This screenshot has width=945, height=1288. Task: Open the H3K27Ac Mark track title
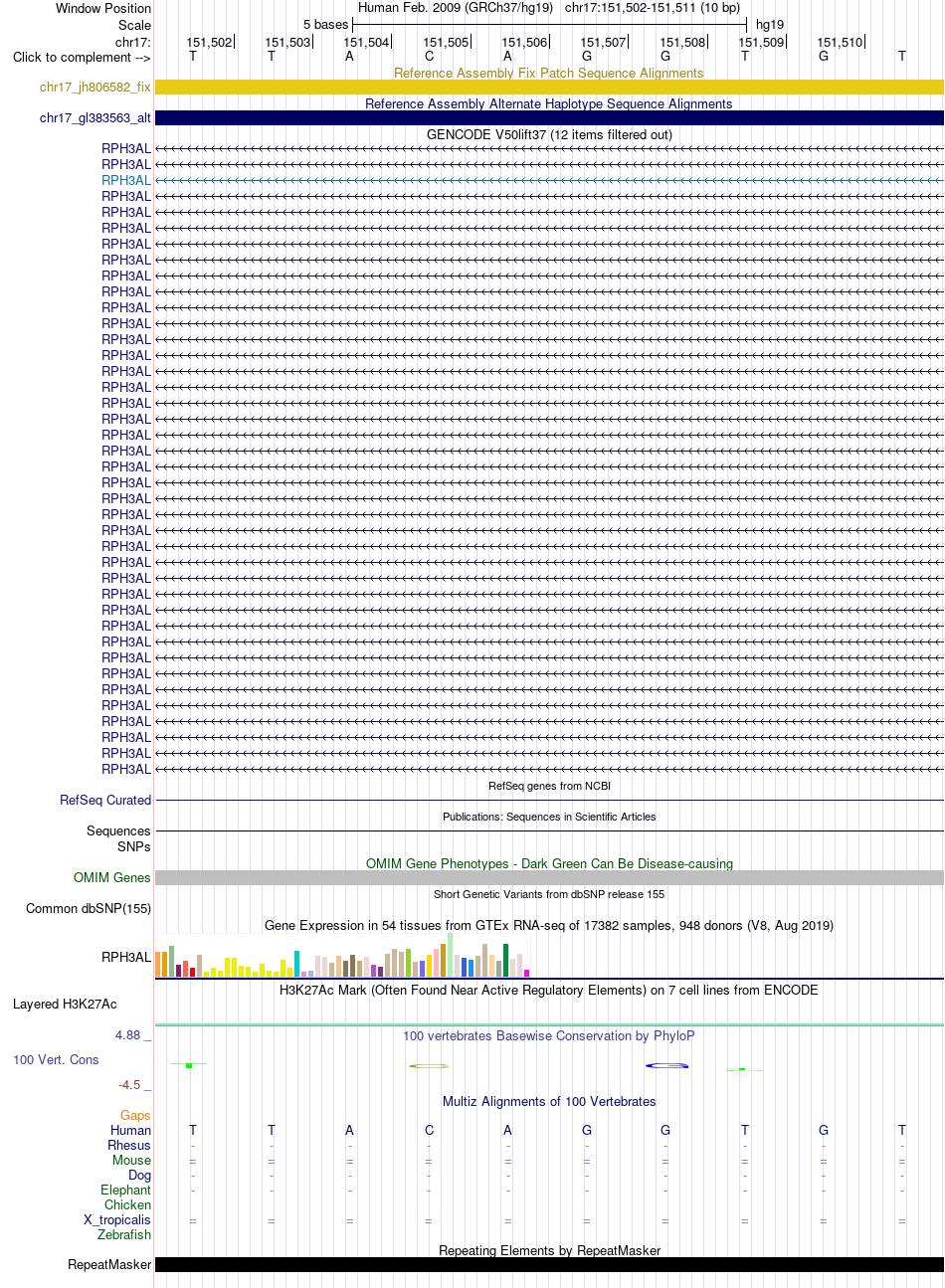point(549,990)
